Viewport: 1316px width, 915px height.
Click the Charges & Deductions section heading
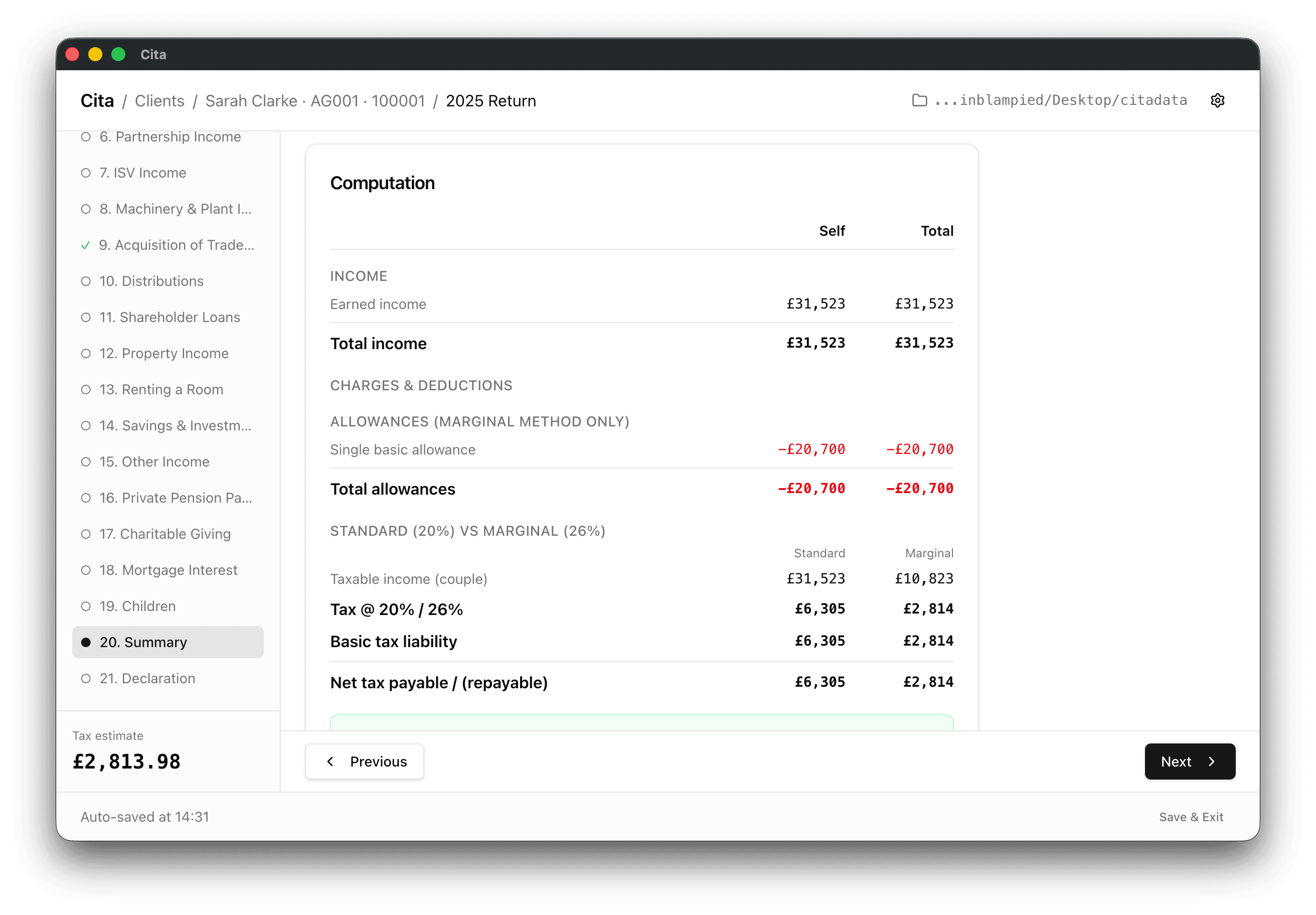421,385
